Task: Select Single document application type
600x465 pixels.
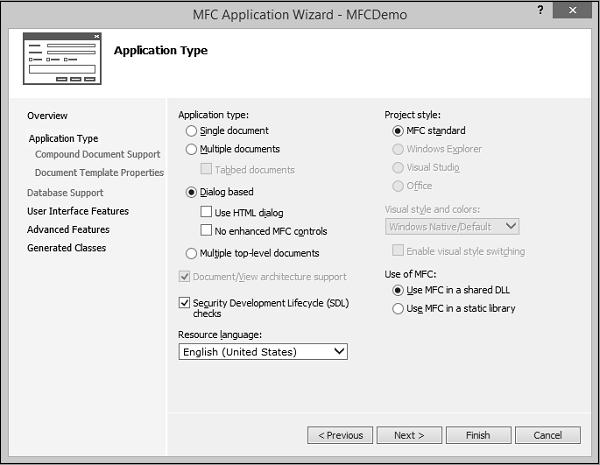Action: coord(191,131)
